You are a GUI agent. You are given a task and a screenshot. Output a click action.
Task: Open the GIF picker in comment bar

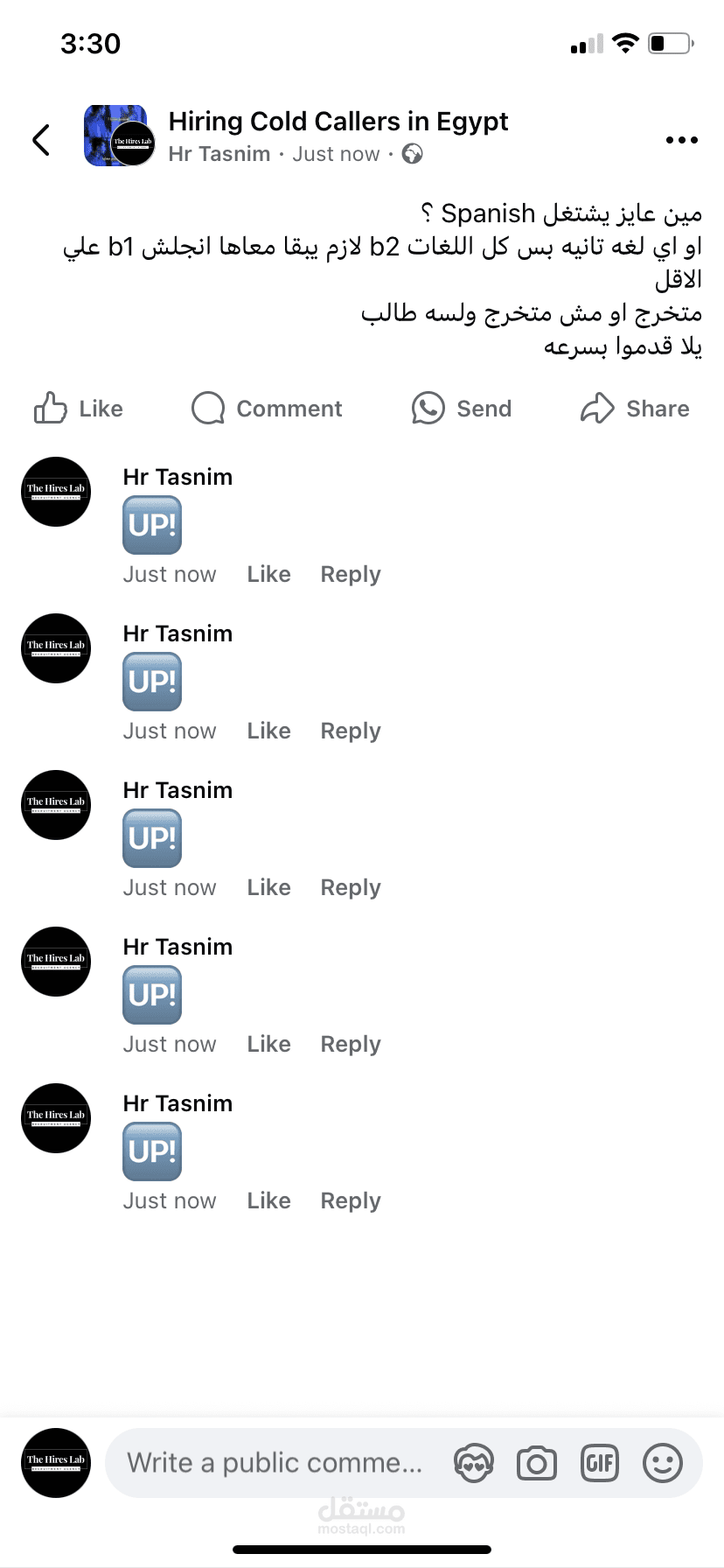click(600, 1463)
